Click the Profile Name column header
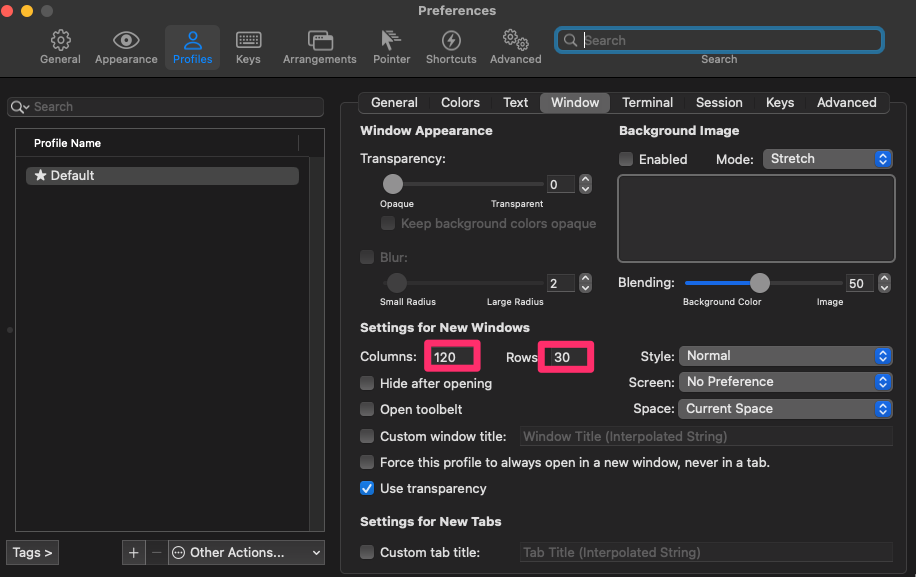916x577 pixels. pos(157,143)
